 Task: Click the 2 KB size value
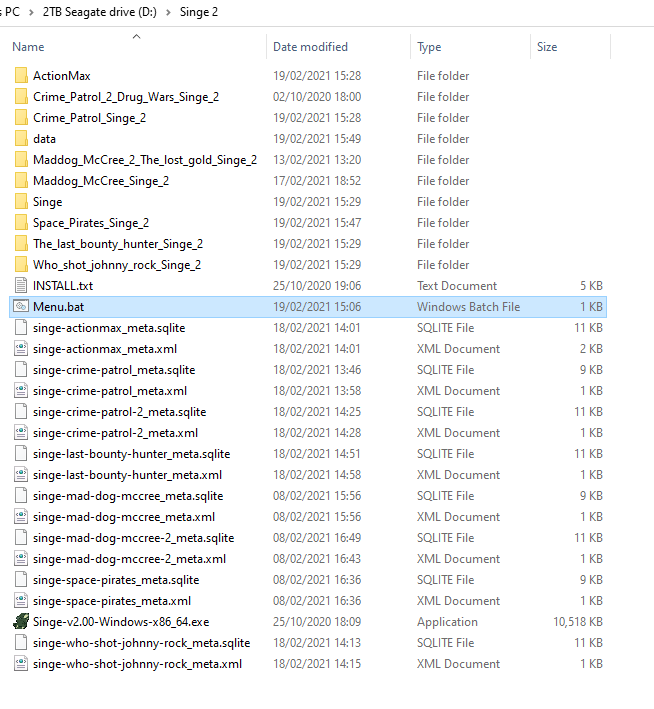tap(591, 349)
